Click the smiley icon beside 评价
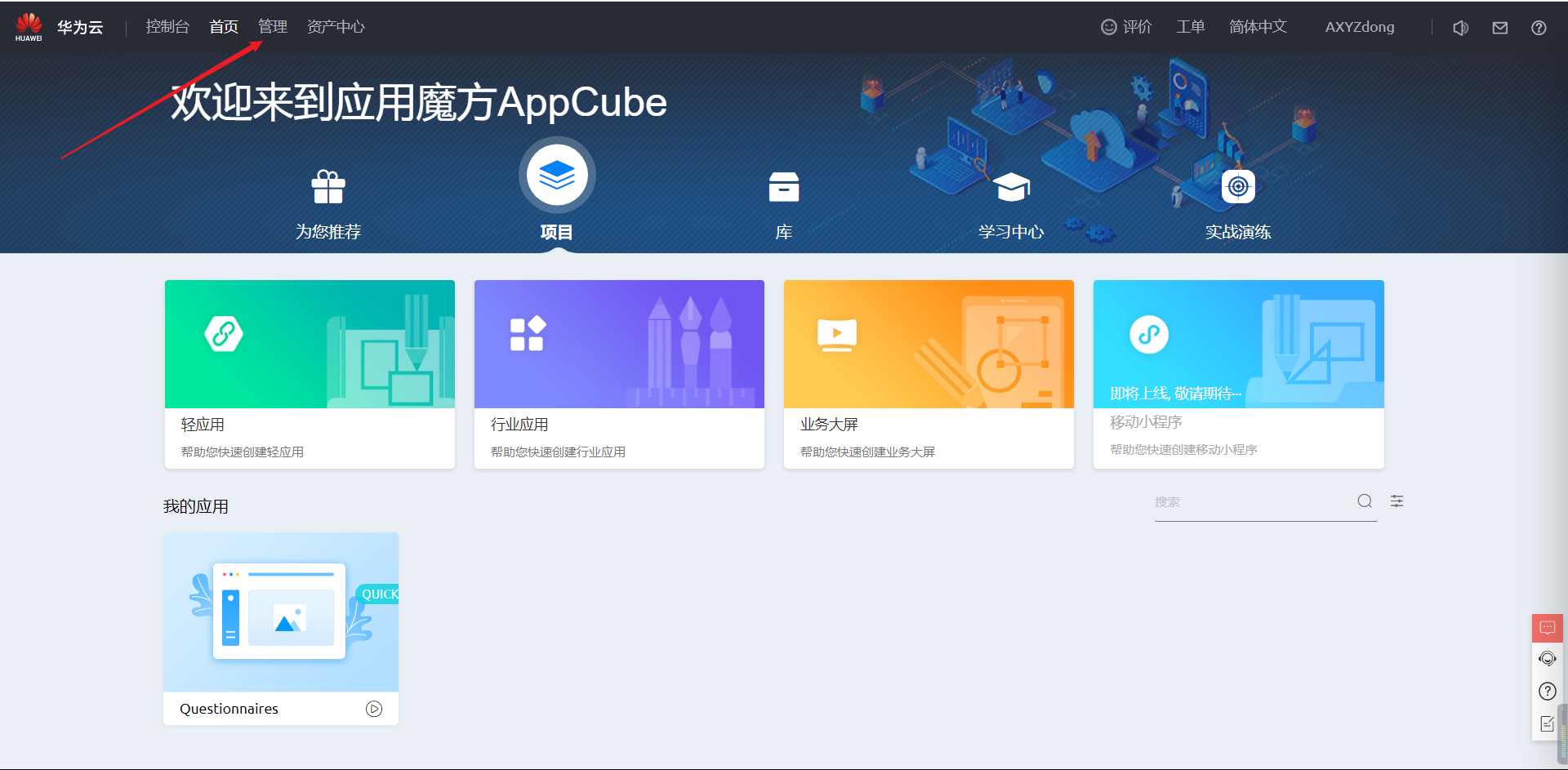 pos(1108,27)
